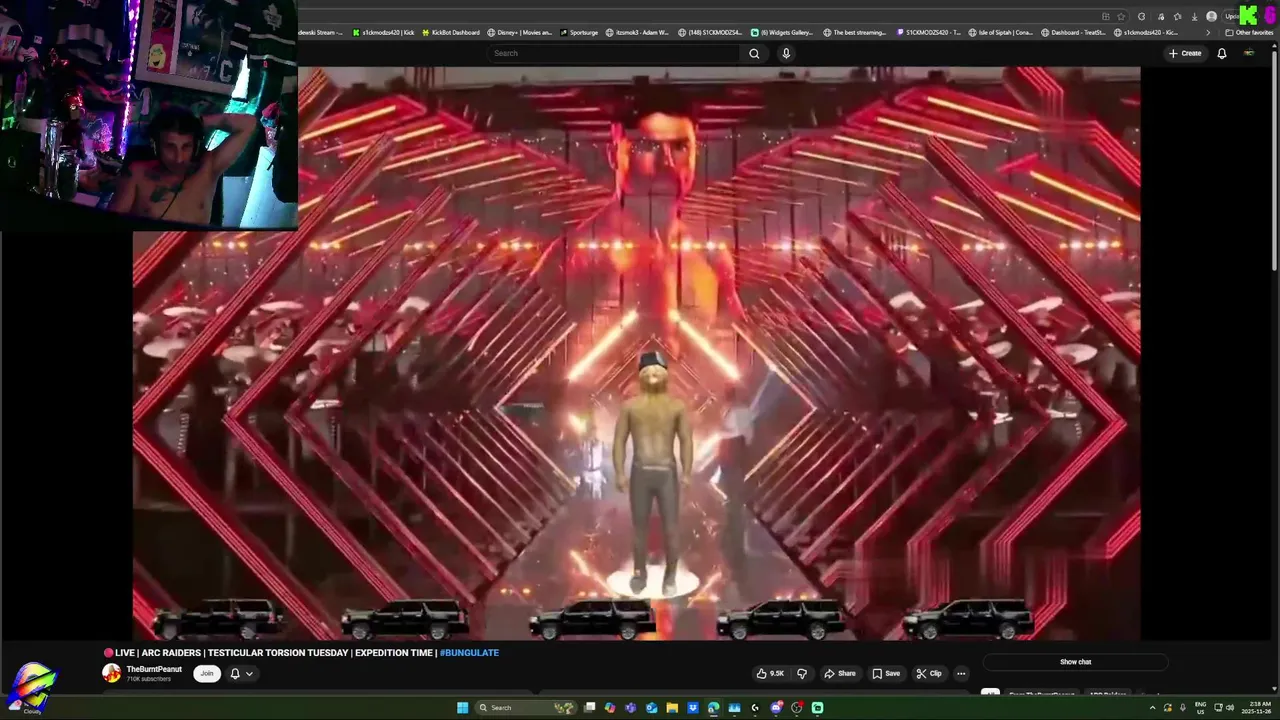Focus the YouTube search field
The image size is (1280, 720).
(616, 53)
